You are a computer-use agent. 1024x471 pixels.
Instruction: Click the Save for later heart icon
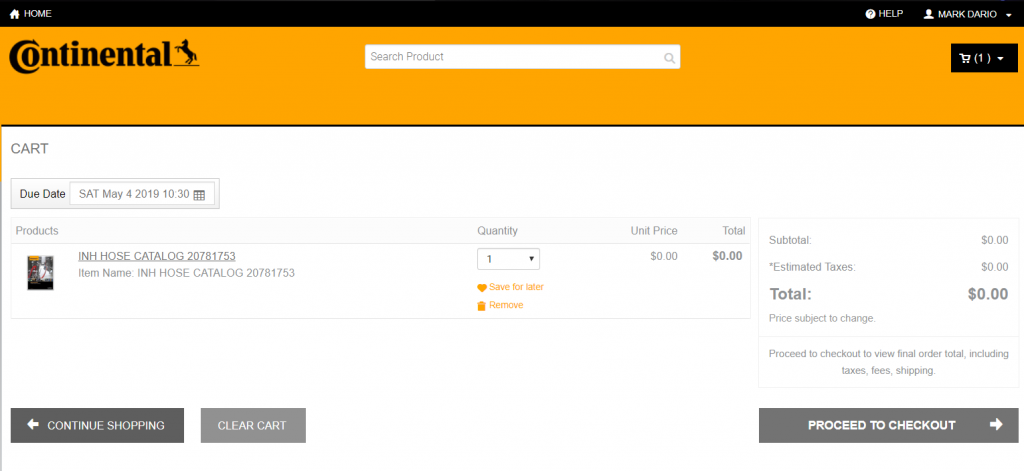(482, 288)
